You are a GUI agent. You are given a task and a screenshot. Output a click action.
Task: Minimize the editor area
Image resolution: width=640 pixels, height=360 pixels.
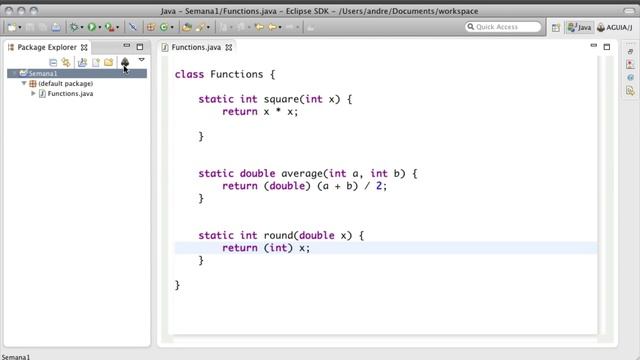593,46
